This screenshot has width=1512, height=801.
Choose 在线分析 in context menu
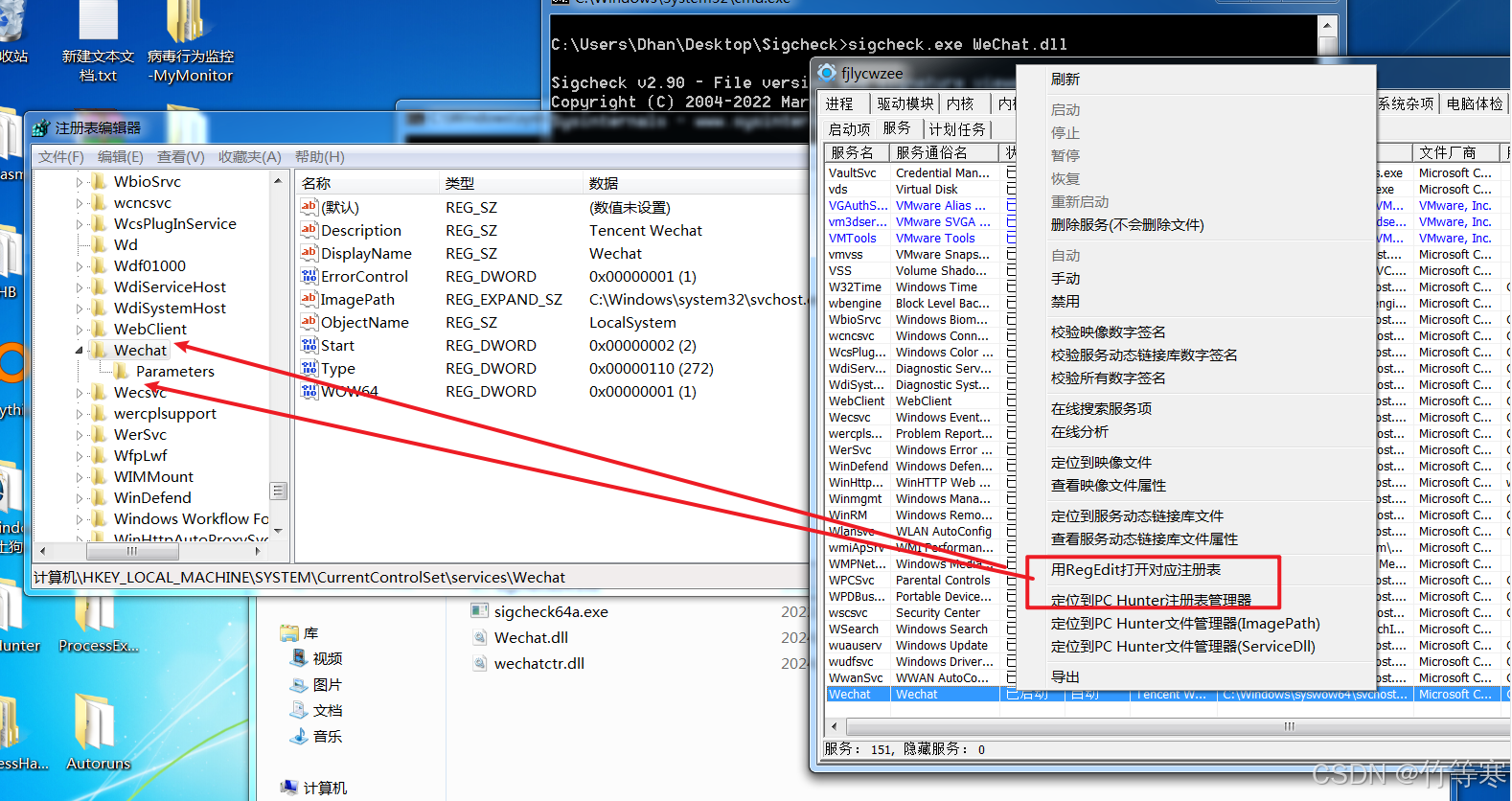point(1079,432)
